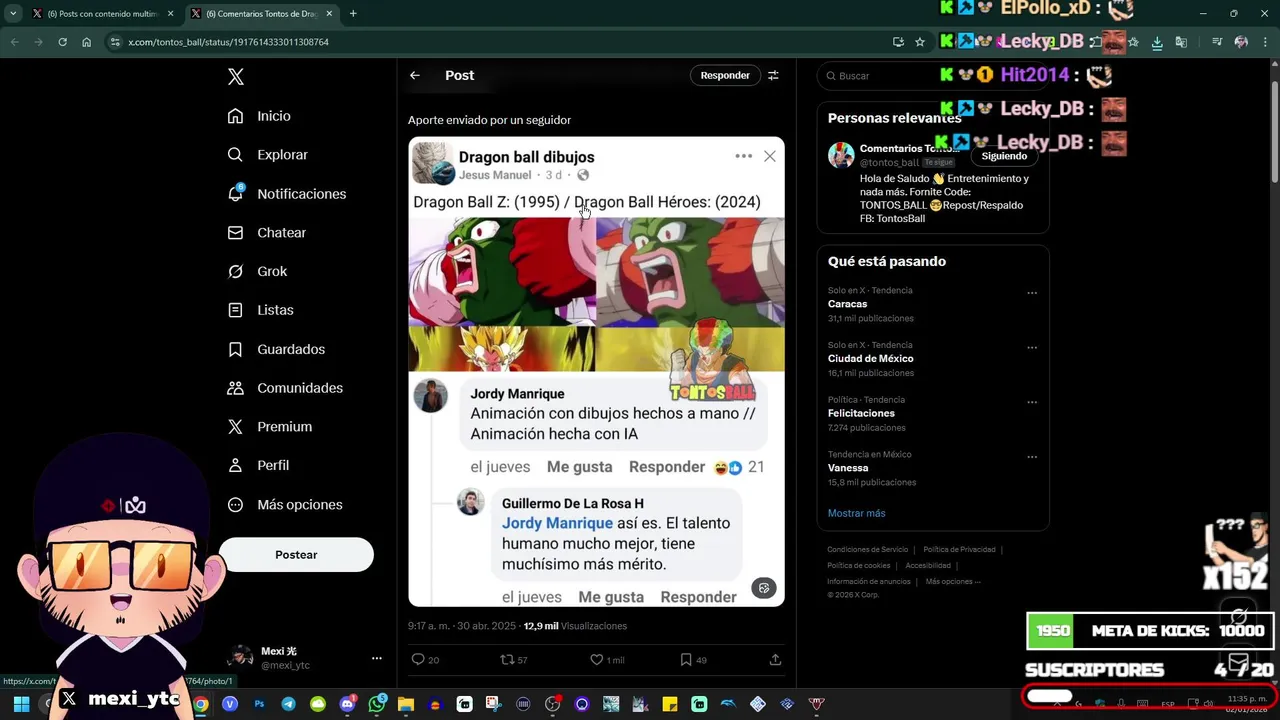The height and width of the screenshot is (720, 1280).
Task: Open a new browser tab
Action: pyautogui.click(x=353, y=14)
